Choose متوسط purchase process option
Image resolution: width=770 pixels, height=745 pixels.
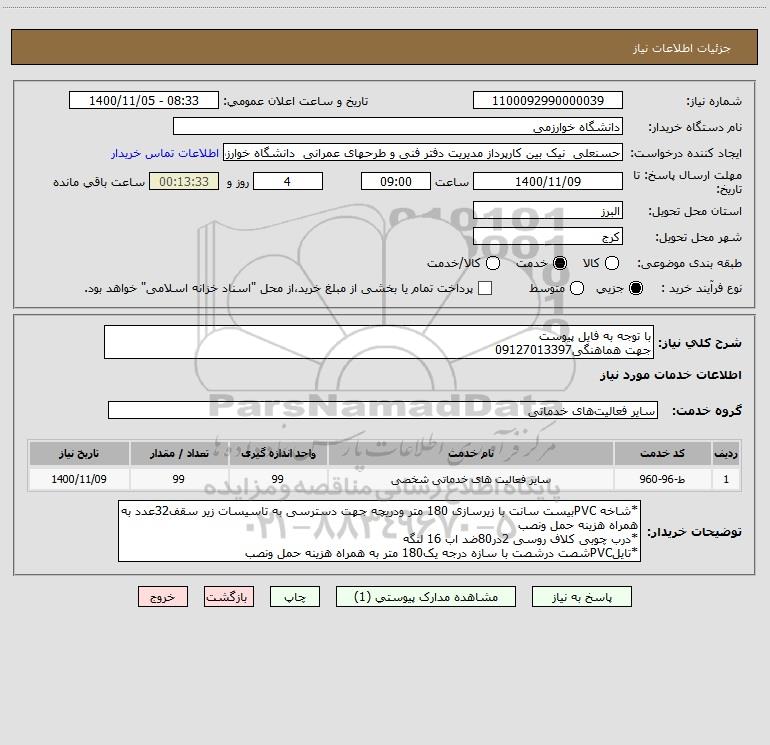[577, 288]
